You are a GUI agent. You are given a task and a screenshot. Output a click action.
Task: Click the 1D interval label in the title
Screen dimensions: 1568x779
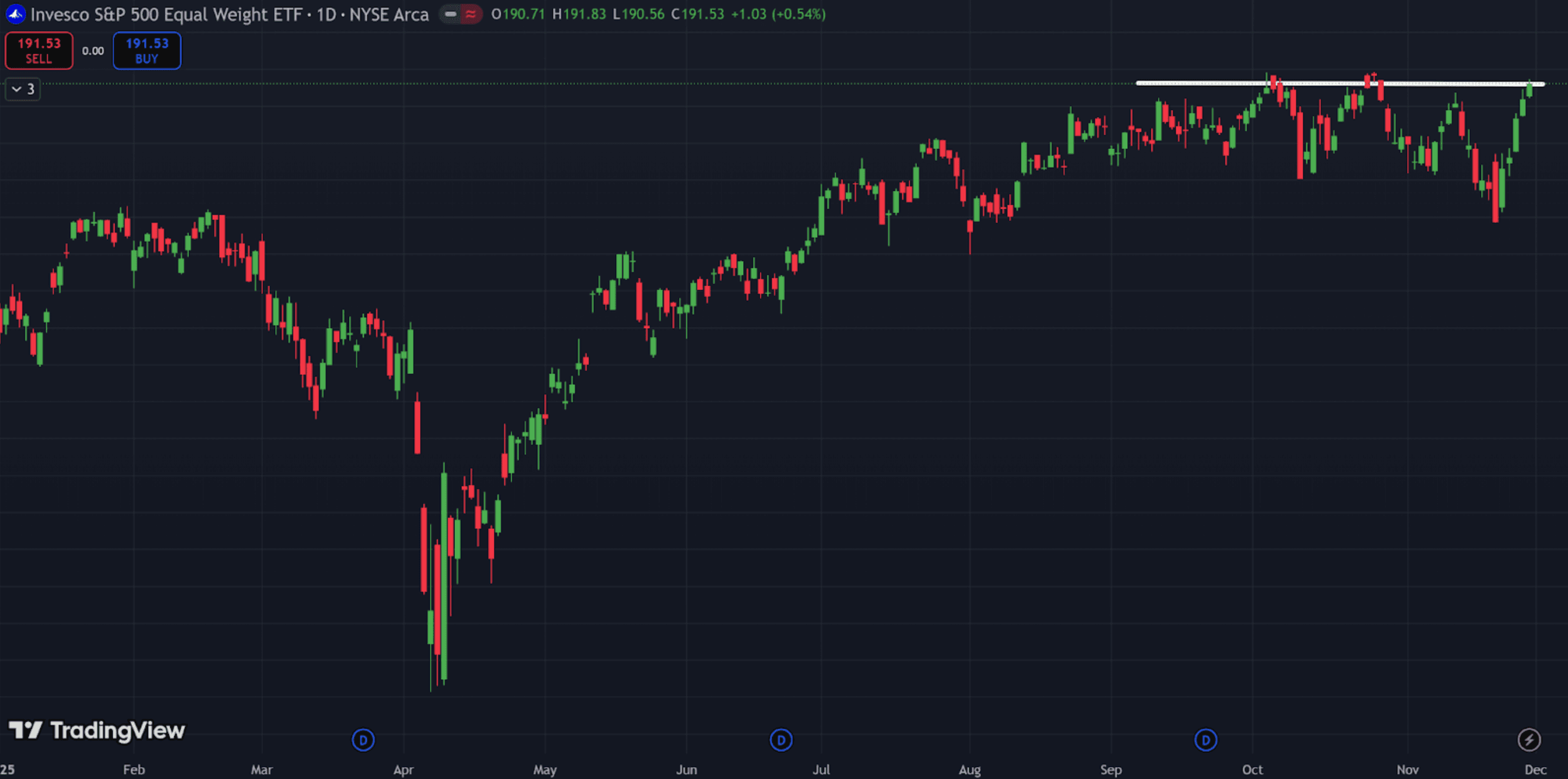(x=326, y=14)
